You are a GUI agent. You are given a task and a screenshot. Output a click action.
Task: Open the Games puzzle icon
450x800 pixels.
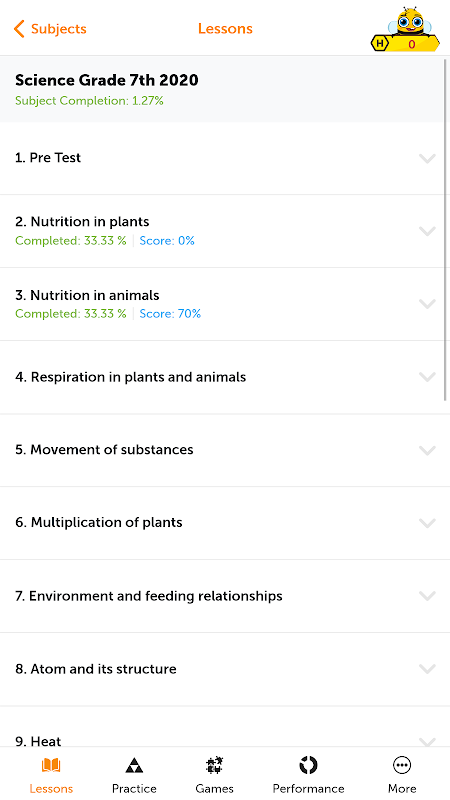(x=214, y=765)
